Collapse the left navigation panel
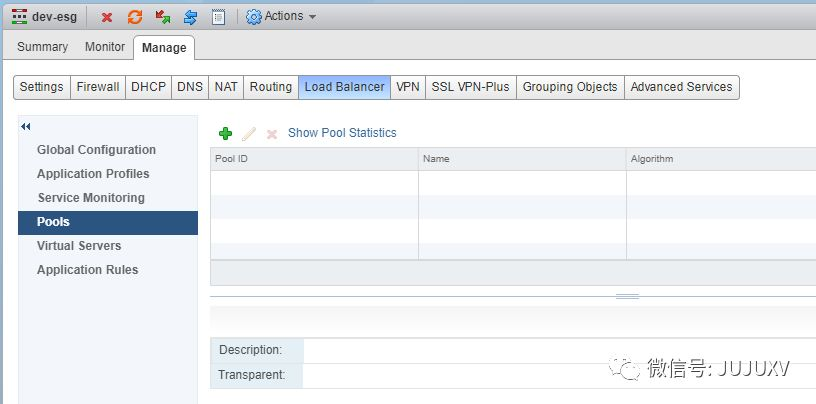The width and height of the screenshot is (816, 404). pyautogui.click(x=26, y=127)
